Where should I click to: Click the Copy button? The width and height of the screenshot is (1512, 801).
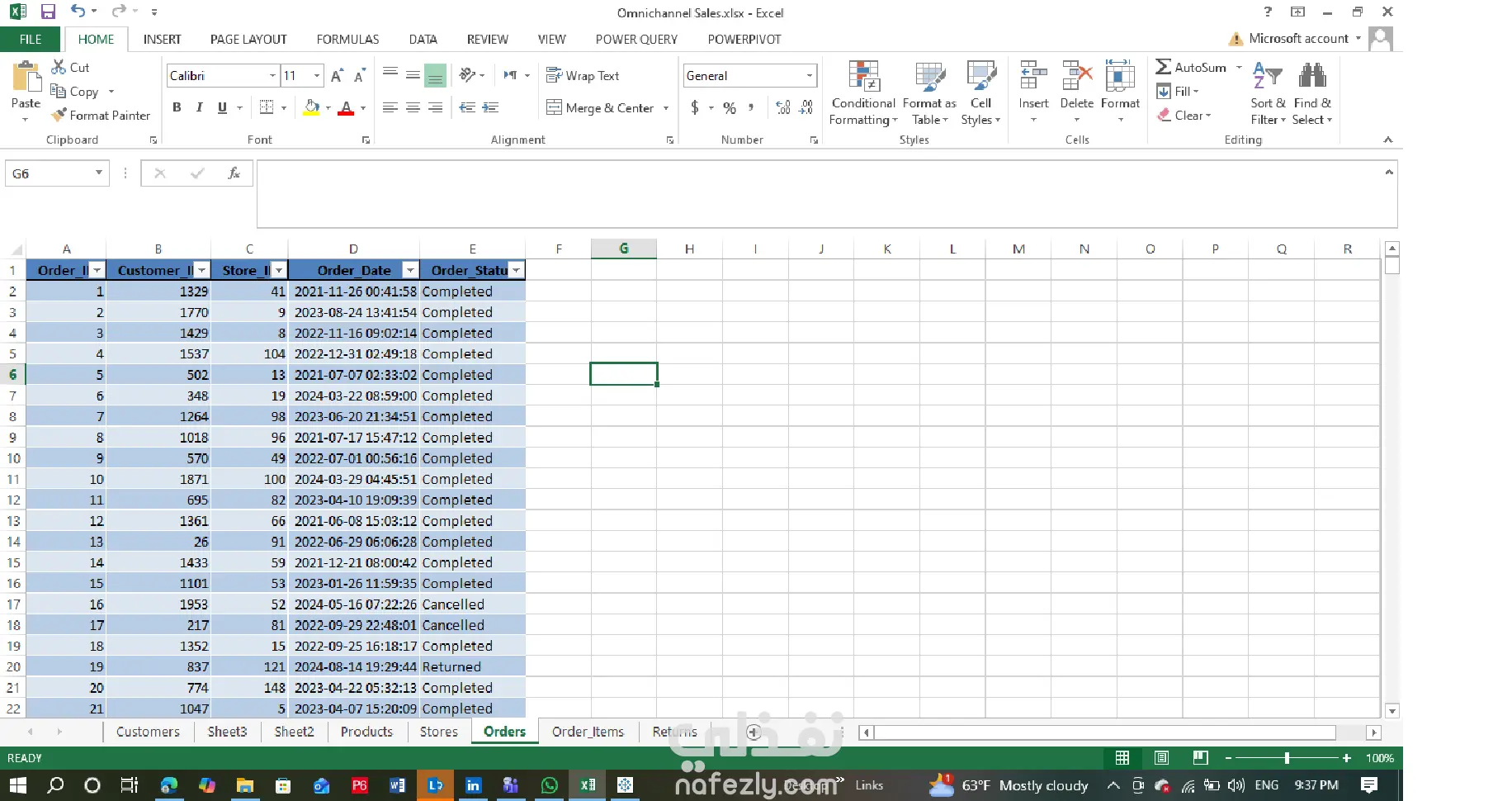(76, 92)
